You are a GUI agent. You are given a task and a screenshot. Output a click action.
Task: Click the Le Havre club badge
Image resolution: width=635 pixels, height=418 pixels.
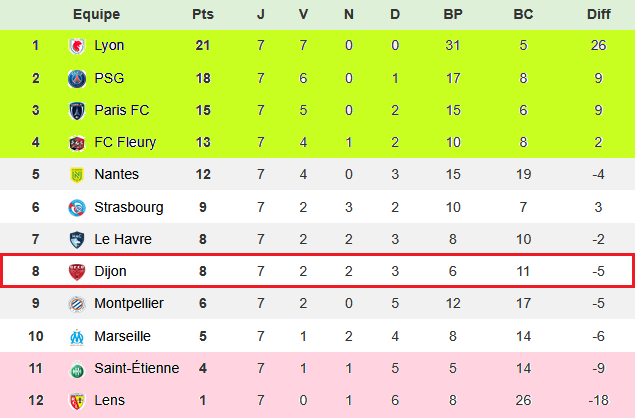point(76,239)
